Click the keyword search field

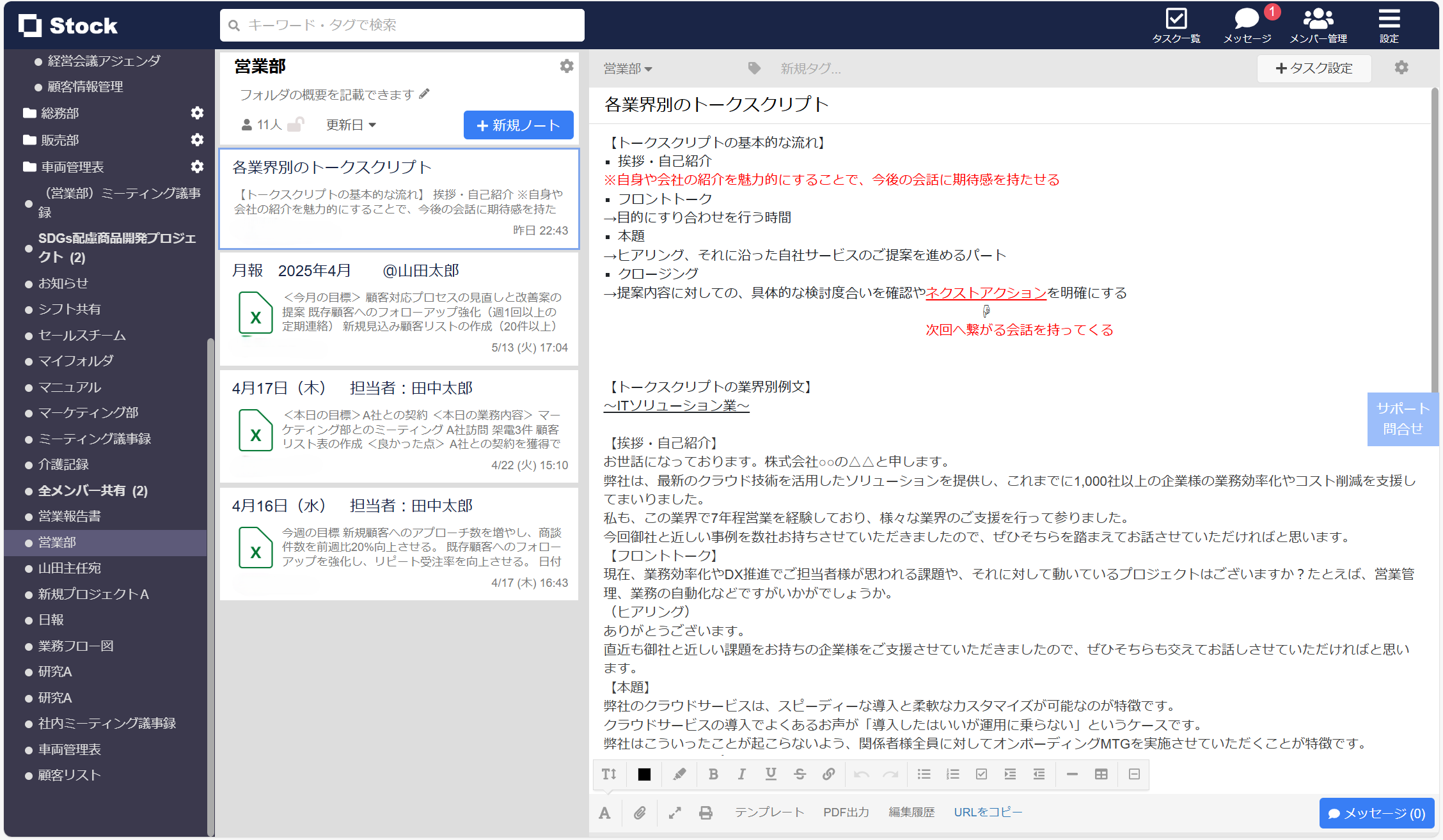pos(402,25)
